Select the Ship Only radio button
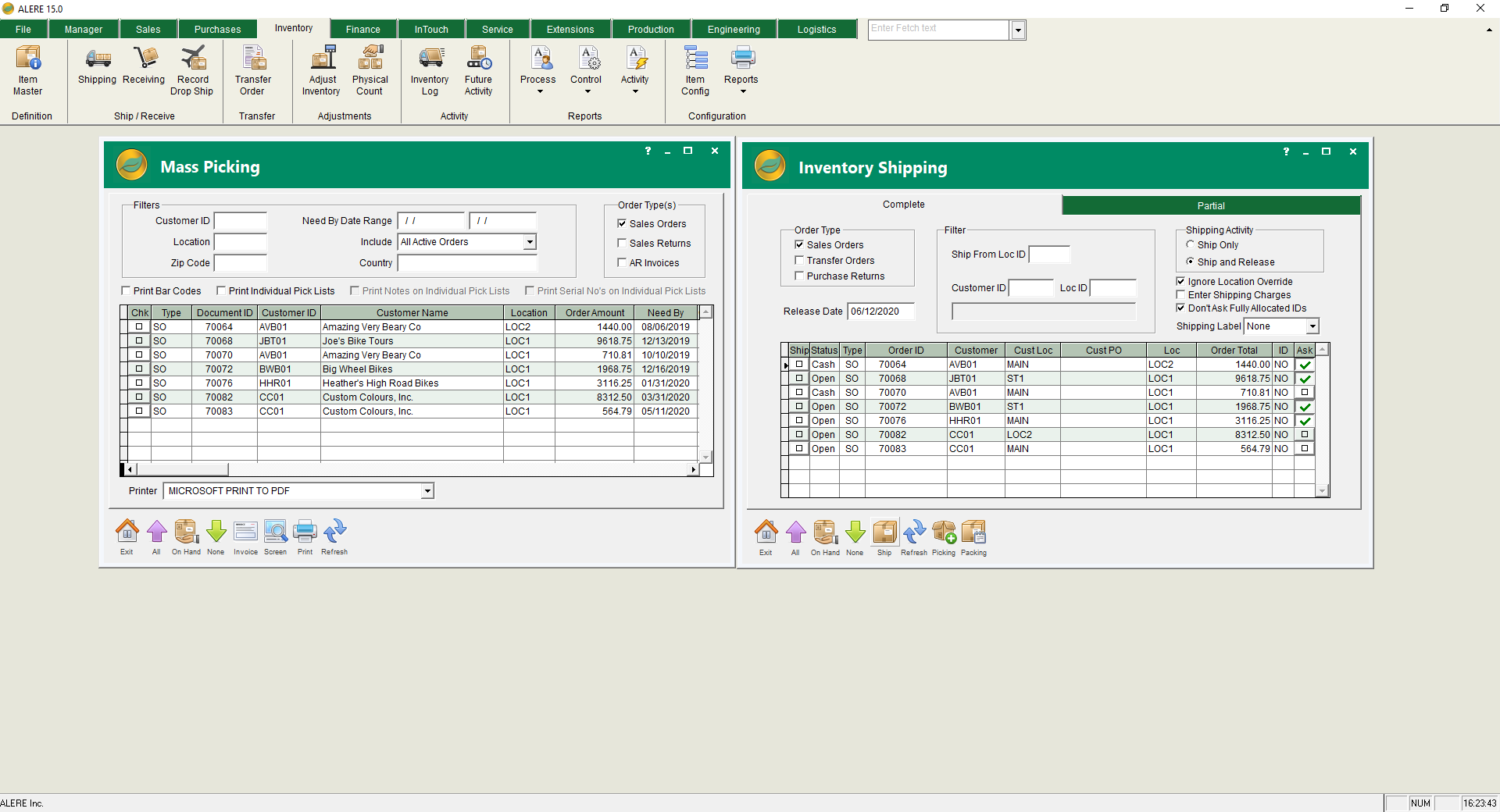Screen dimensions: 1500x812 [1191, 245]
